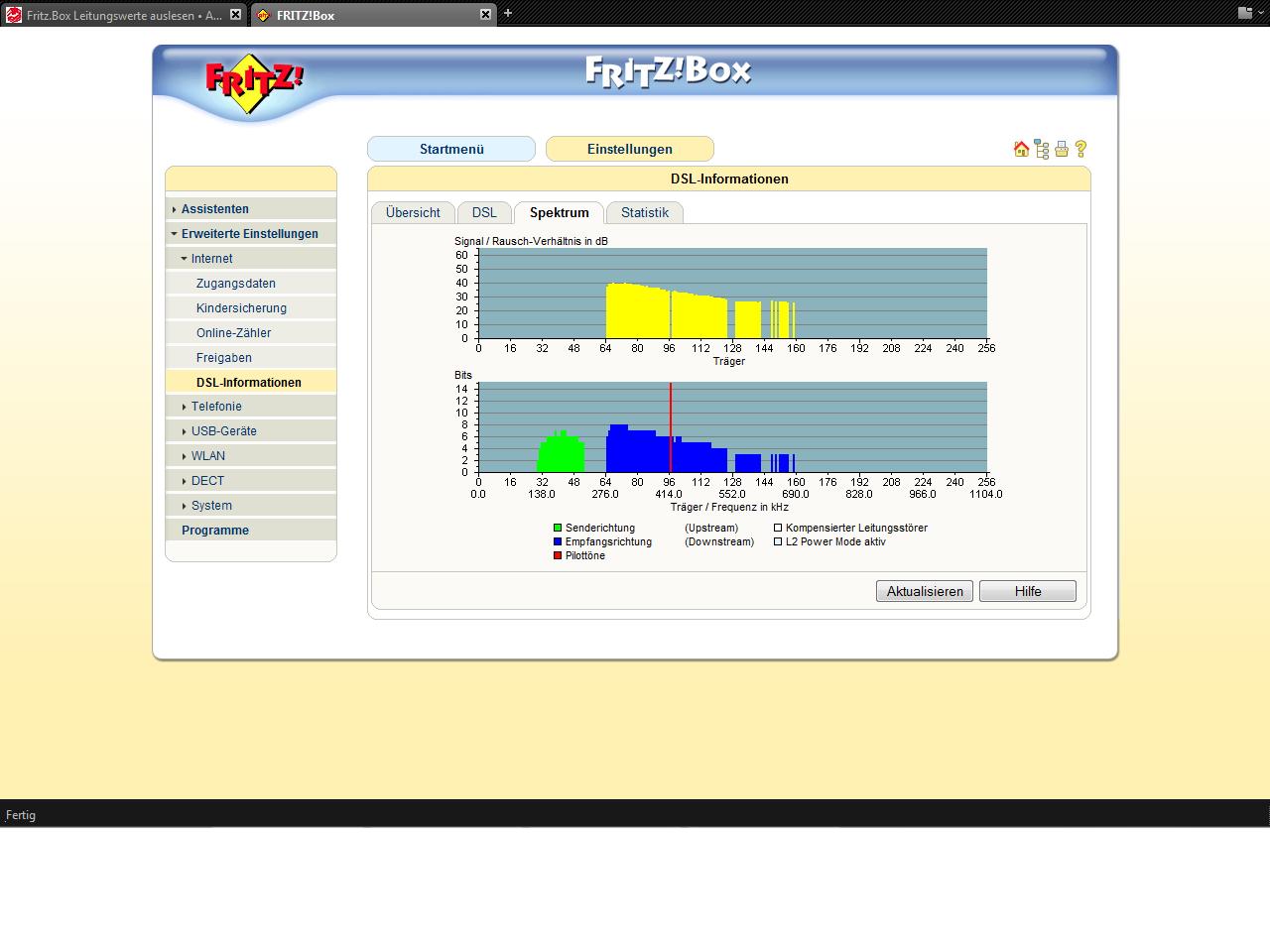Click the home icon in the header
This screenshot has width=1270, height=952.
(1021, 149)
